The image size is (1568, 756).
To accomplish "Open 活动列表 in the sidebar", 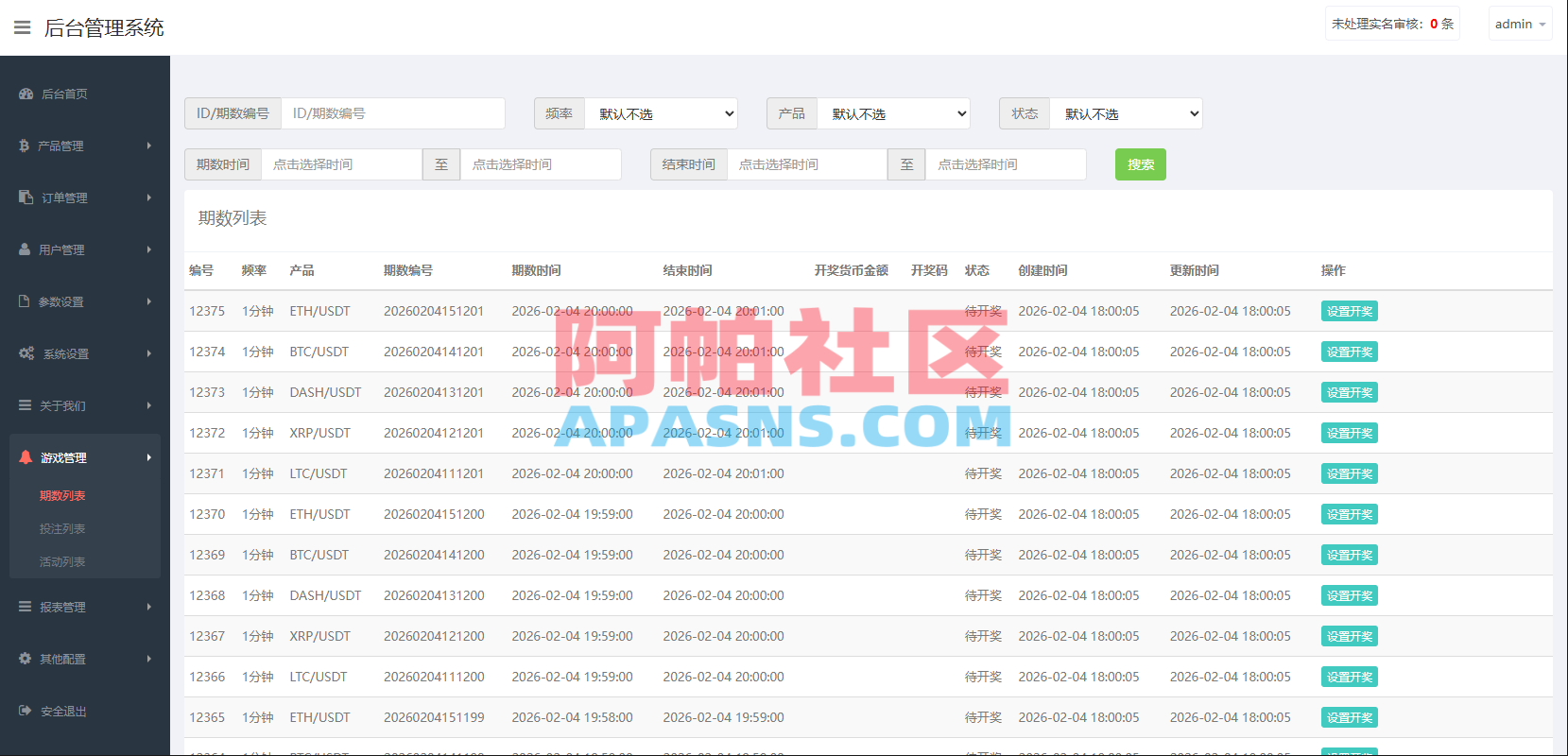I will 62,561.
